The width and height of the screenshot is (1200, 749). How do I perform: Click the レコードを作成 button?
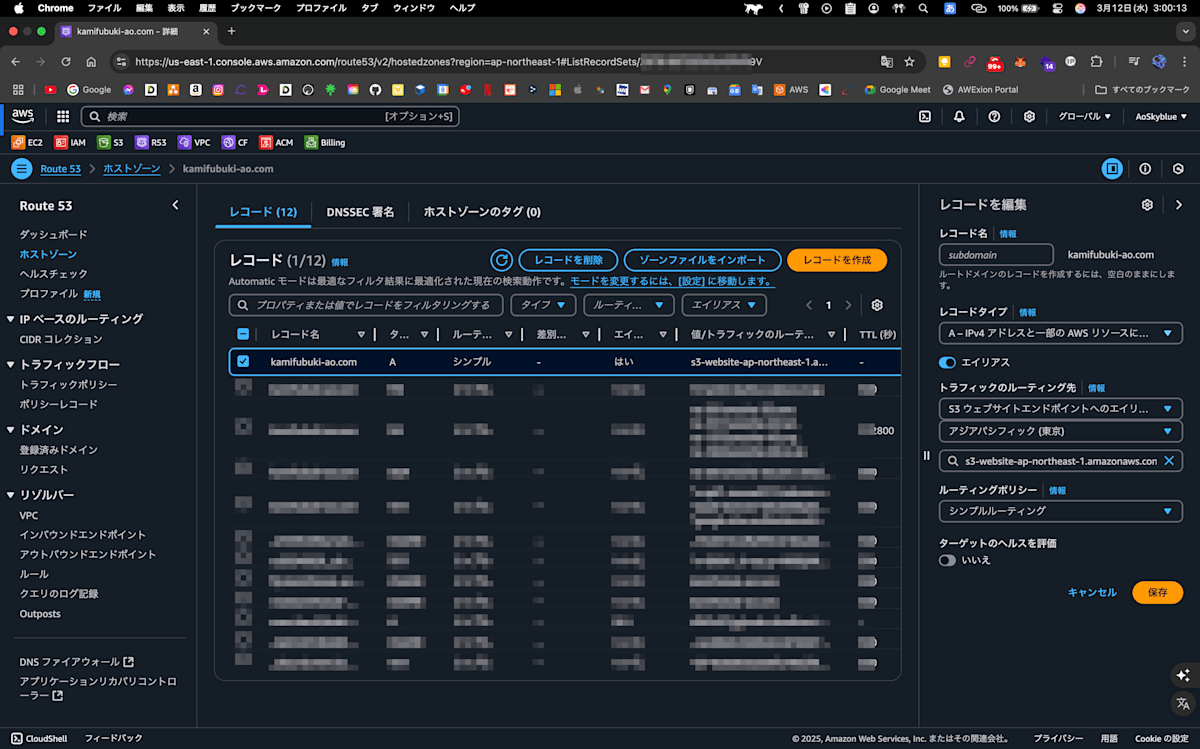pyautogui.click(x=837, y=260)
